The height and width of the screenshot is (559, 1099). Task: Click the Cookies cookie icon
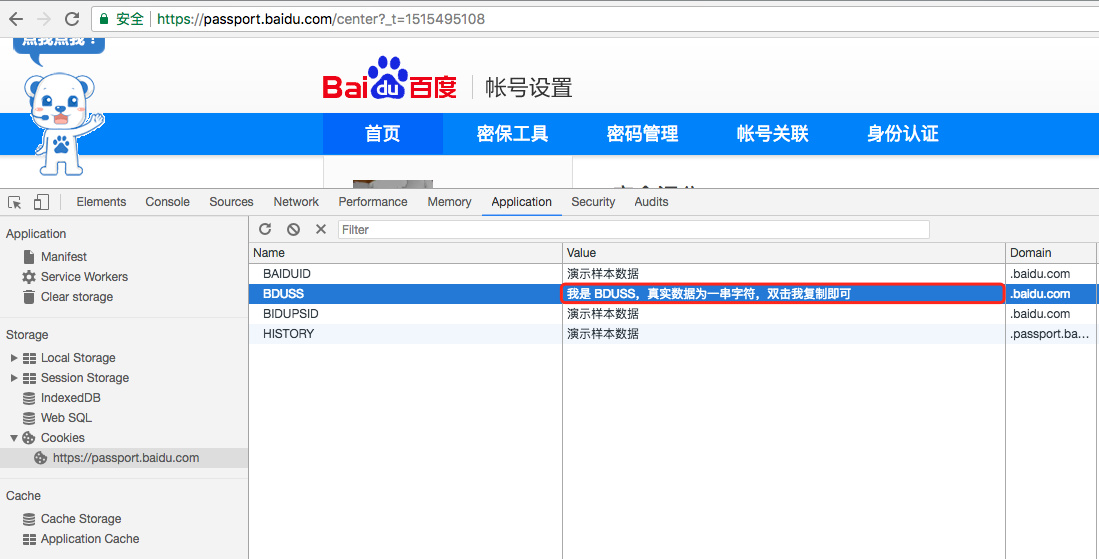(x=29, y=438)
